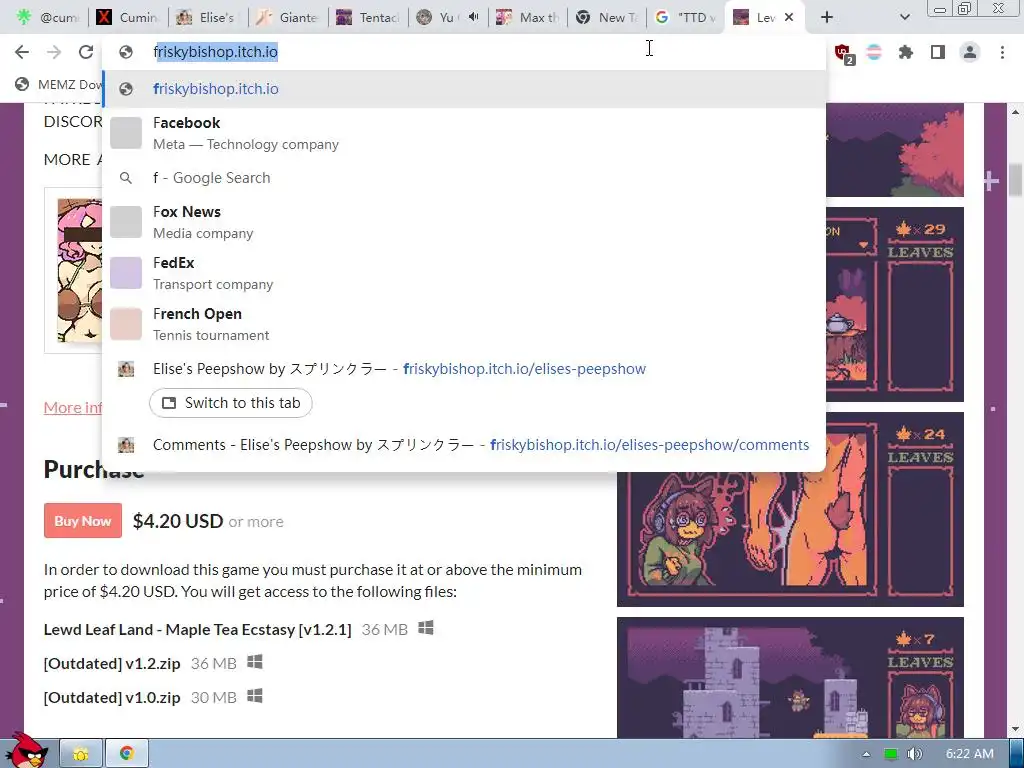Image resolution: width=1024 pixels, height=768 pixels.
Task: Switch to the Cumin tab
Action: pyautogui.click(x=128, y=18)
